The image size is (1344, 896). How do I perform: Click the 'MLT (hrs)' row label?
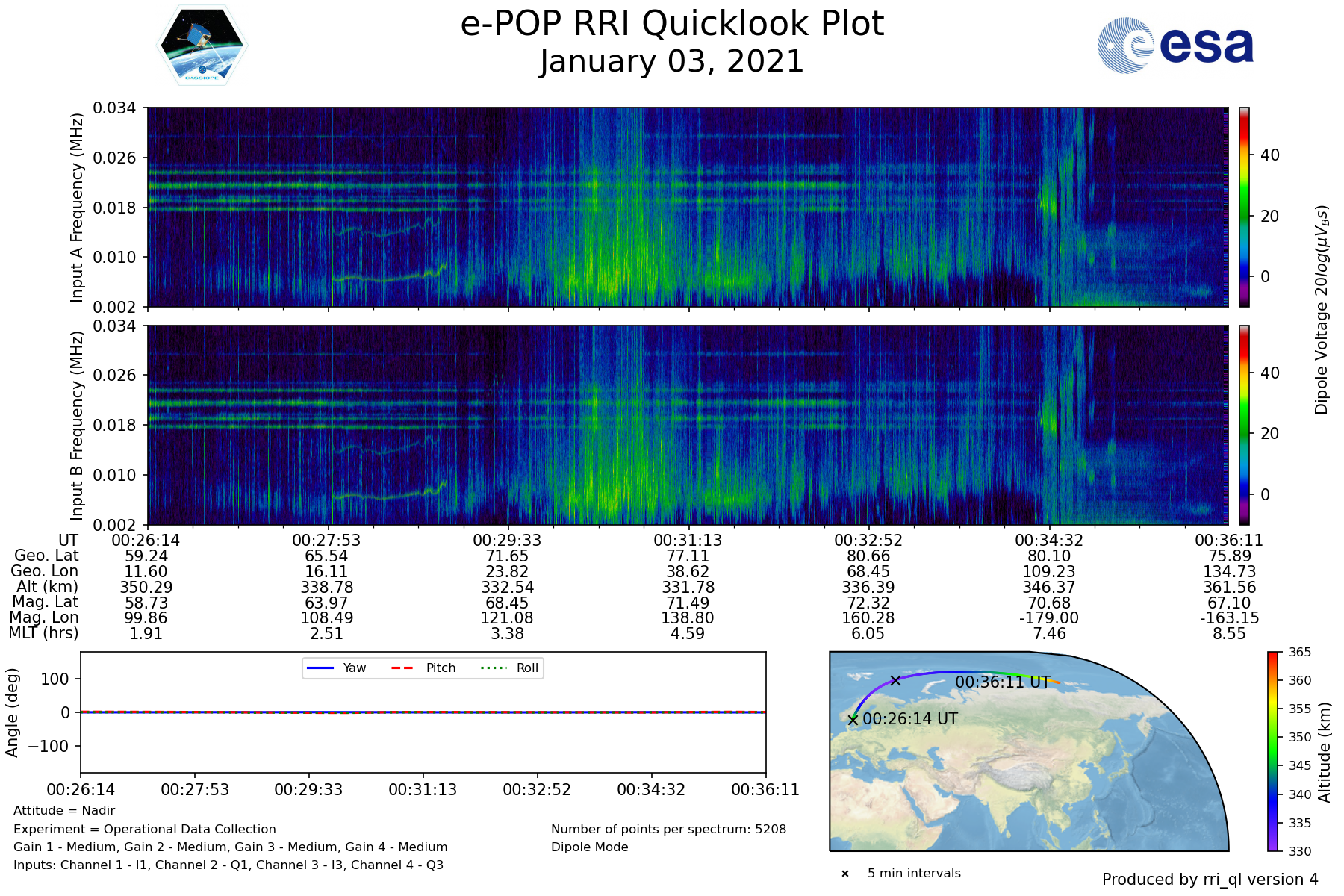click(x=43, y=633)
